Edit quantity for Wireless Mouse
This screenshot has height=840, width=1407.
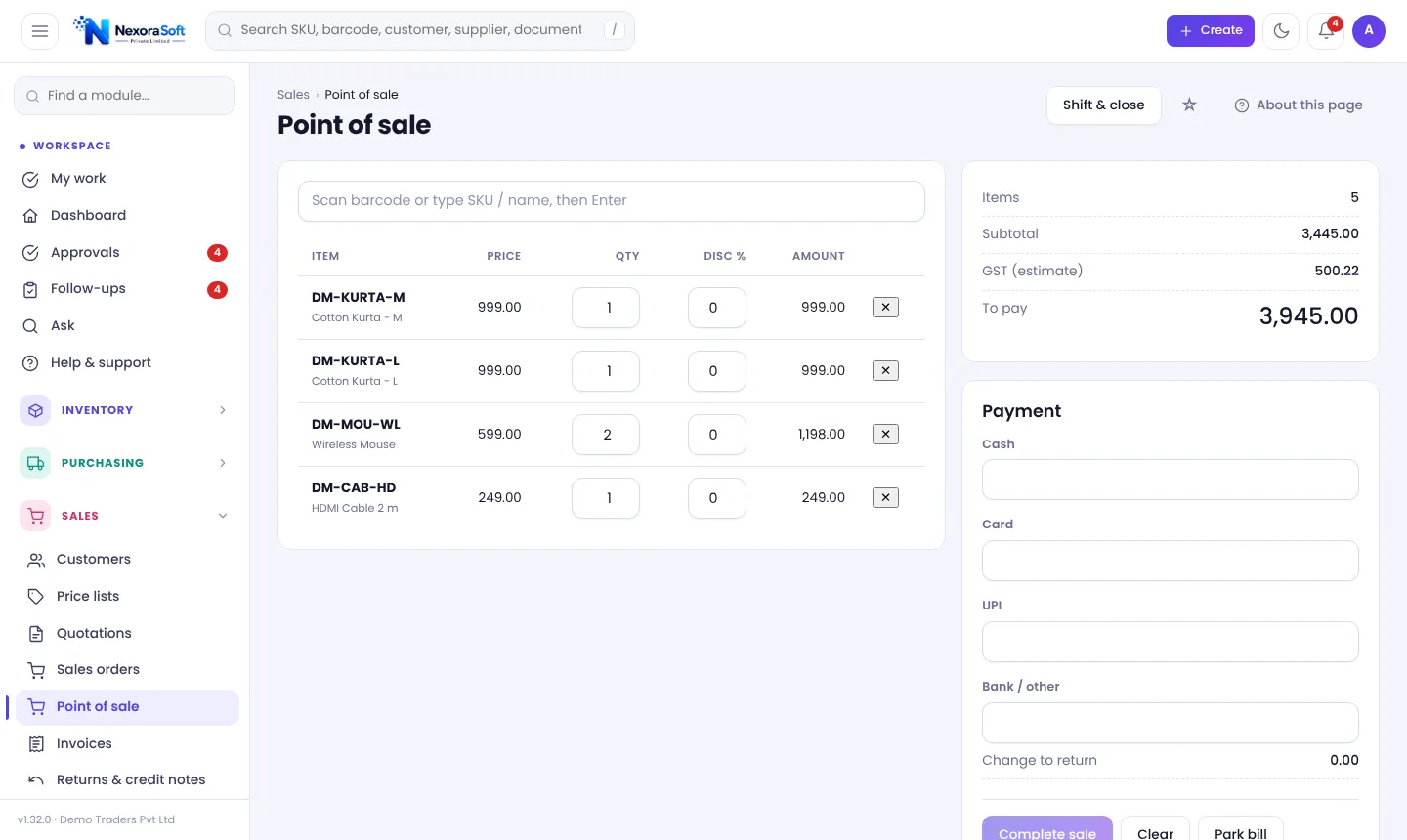606,435
